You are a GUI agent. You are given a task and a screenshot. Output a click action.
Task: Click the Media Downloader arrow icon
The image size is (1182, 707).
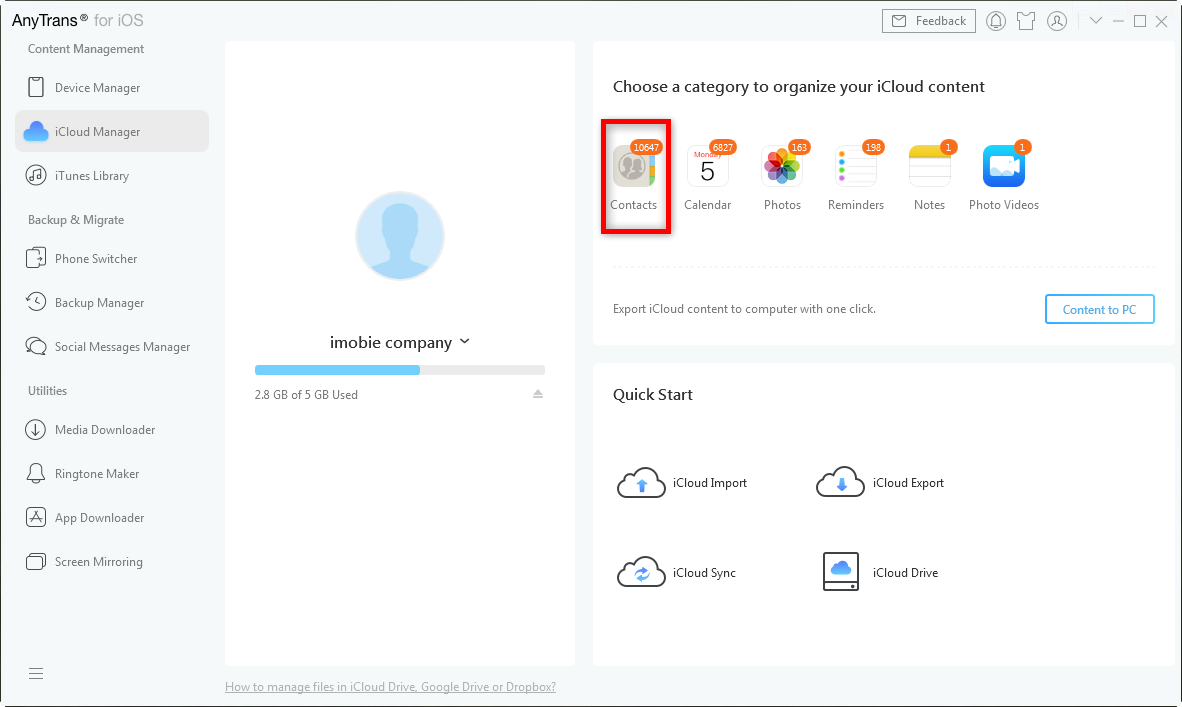pyautogui.click(x=35, y=430)
